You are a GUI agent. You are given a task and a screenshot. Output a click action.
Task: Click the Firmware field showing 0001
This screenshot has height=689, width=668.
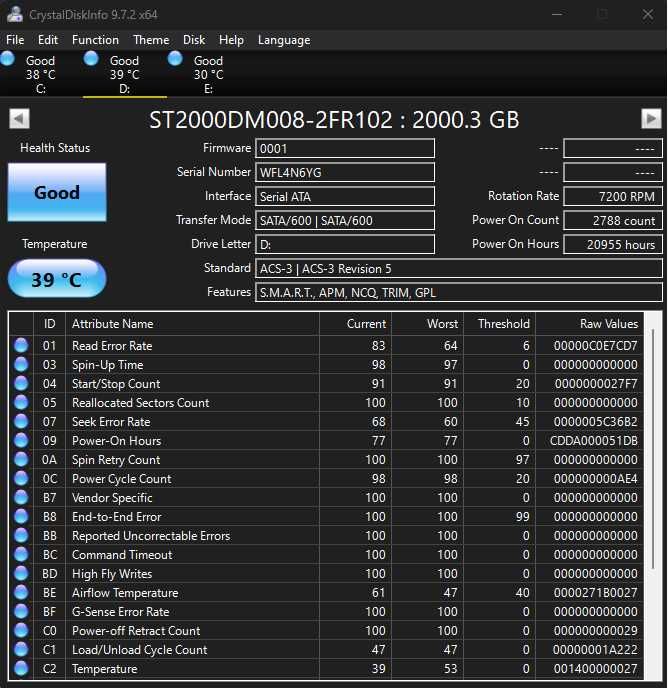345,149
